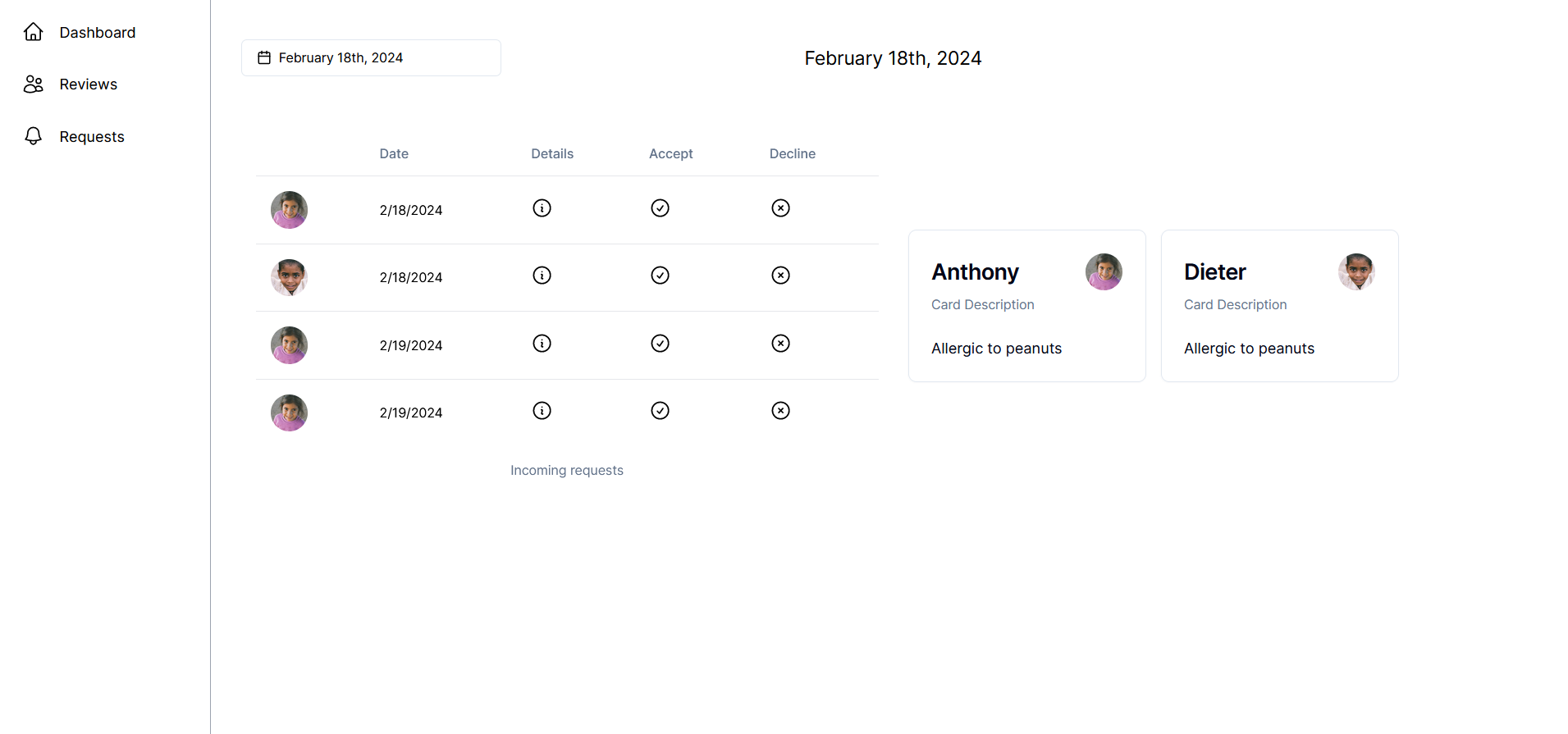Click Anthony's avatar on his card
The height and width of the screenshot is (734, 1568).
pyautogui.click(x=1104, y=271)
